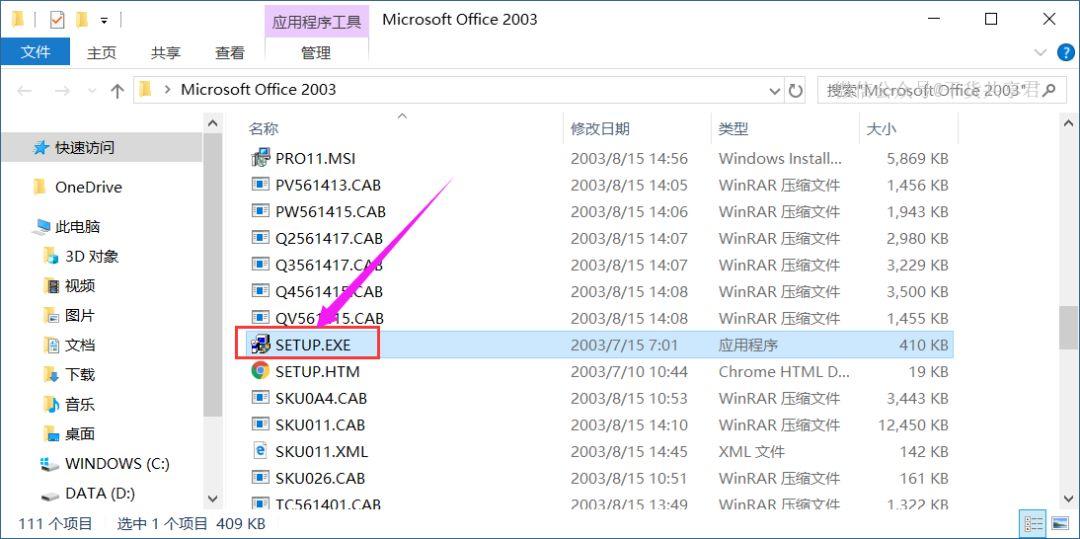1080x539 pixels.
Task: Open 3D 对象 folder in sidebar
Action: tap(92, 256)
